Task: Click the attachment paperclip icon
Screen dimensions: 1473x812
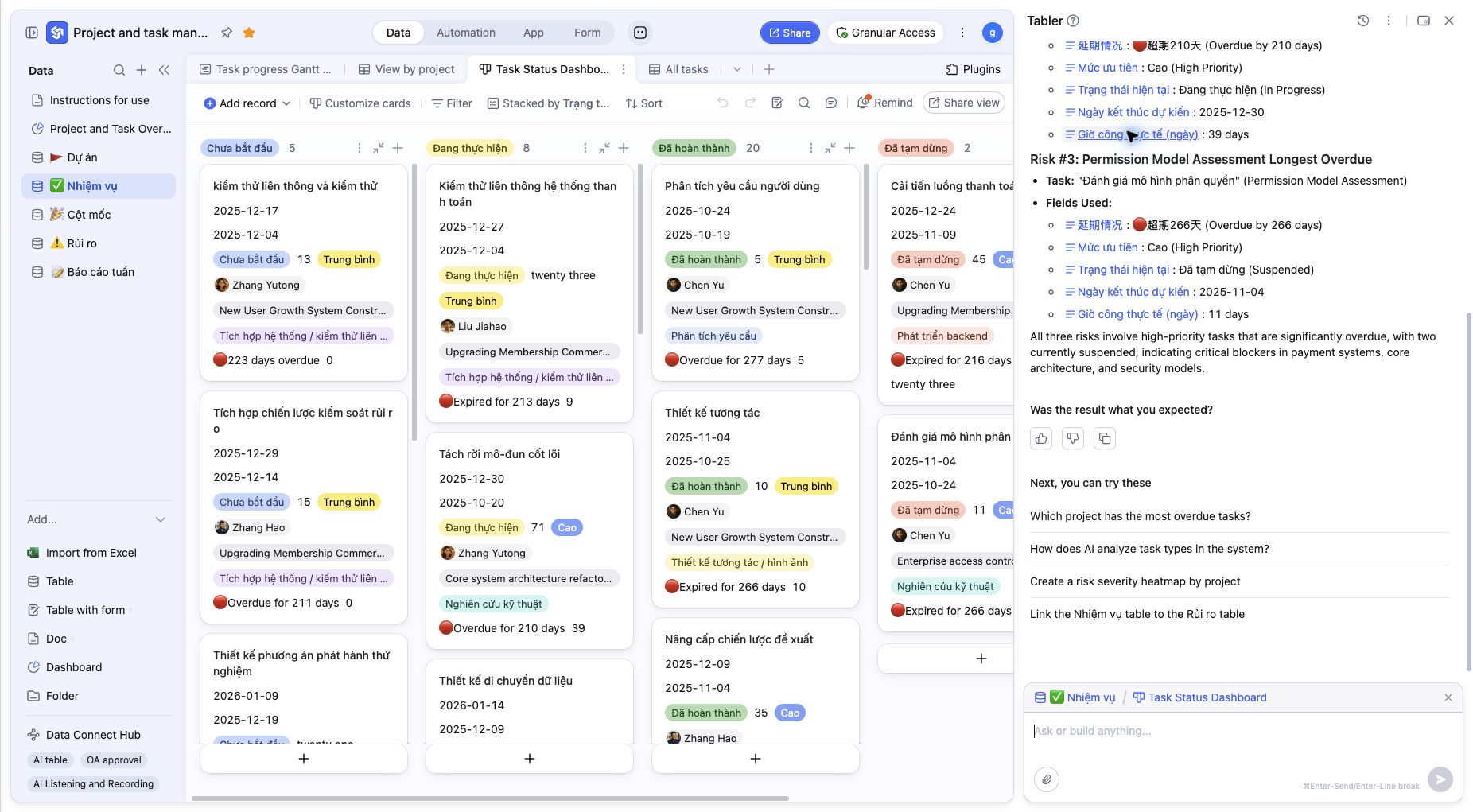Action: pyautogui.click(x=1047, y=779)
